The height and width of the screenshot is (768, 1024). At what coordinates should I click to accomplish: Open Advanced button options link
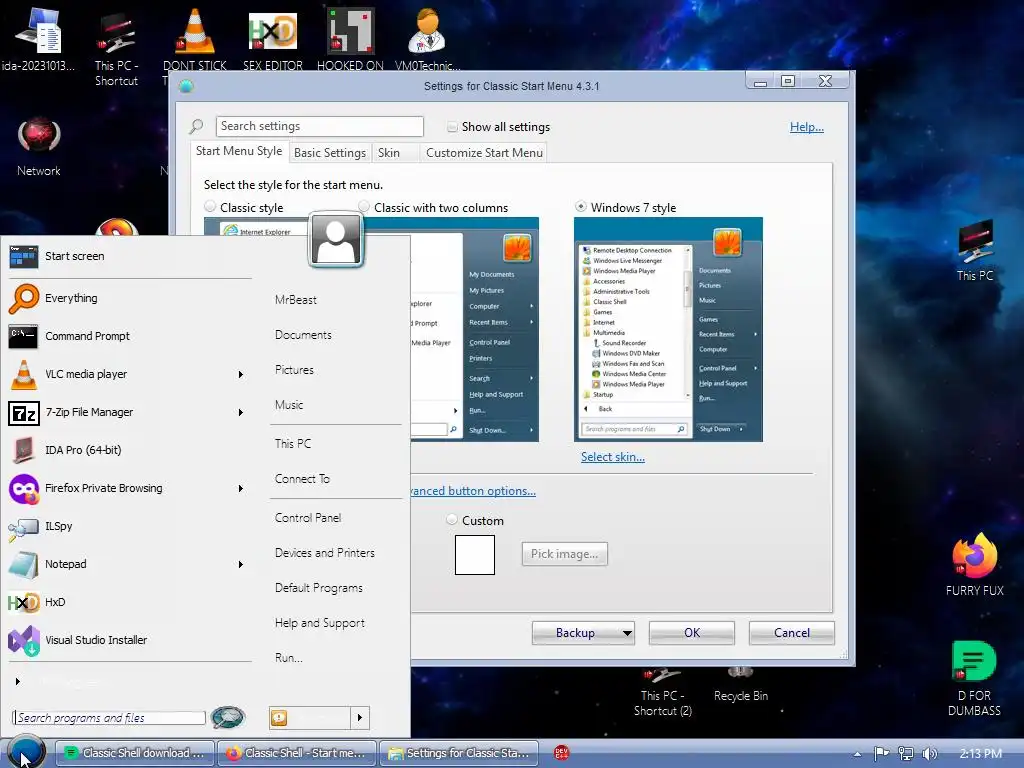[x=473, y=491]
